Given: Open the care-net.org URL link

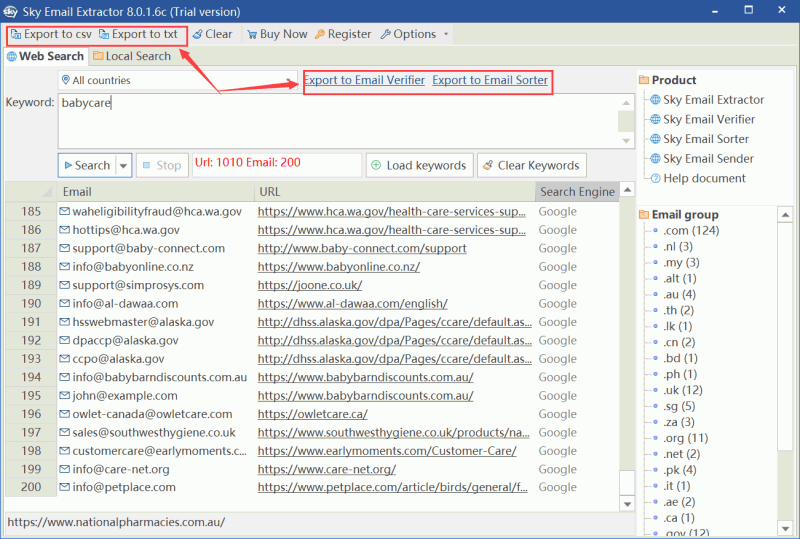Looking at the screenshot, I should point(327,469).
